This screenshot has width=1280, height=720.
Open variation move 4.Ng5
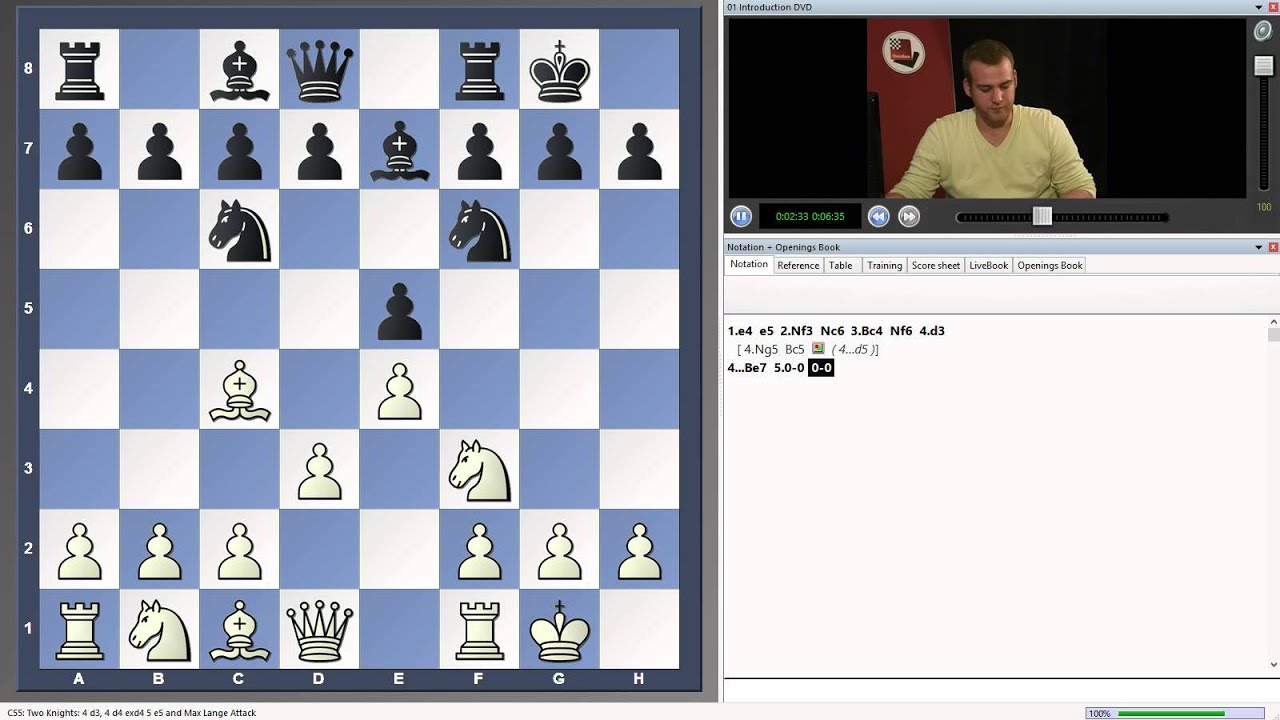761,350
